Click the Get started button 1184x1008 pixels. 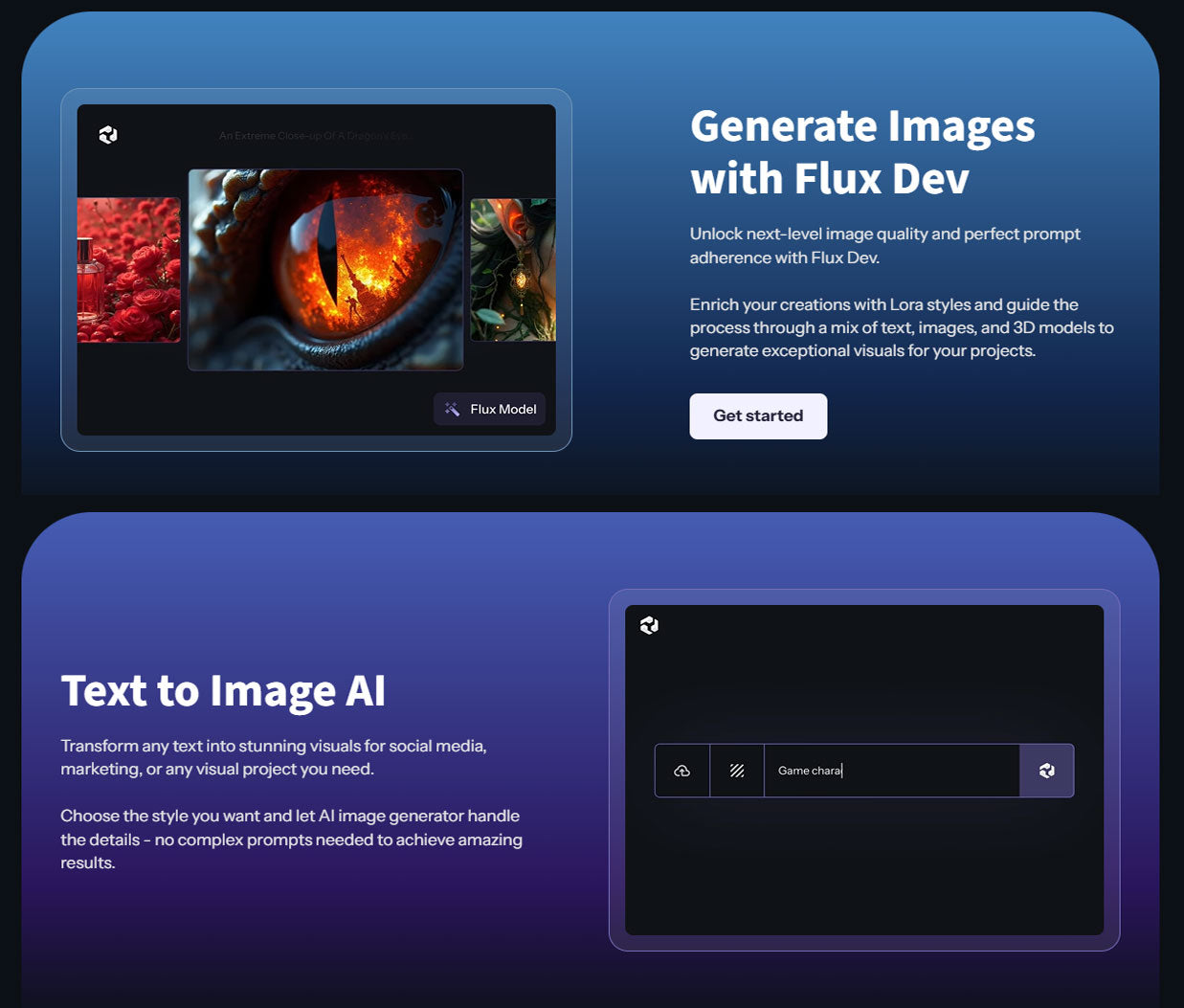(758, 415)
